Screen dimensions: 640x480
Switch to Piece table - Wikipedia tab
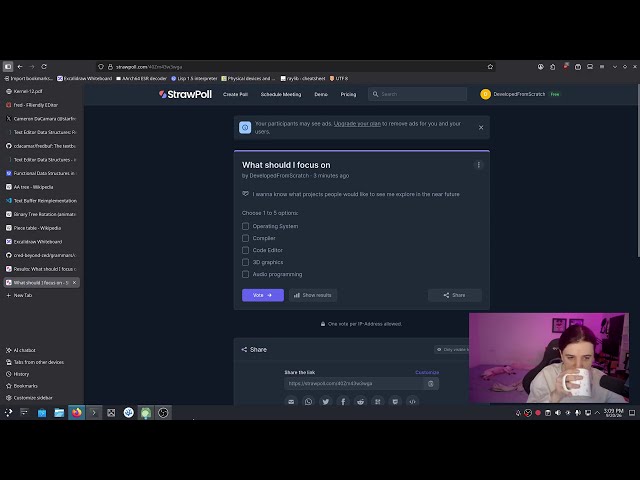(42, 228)
